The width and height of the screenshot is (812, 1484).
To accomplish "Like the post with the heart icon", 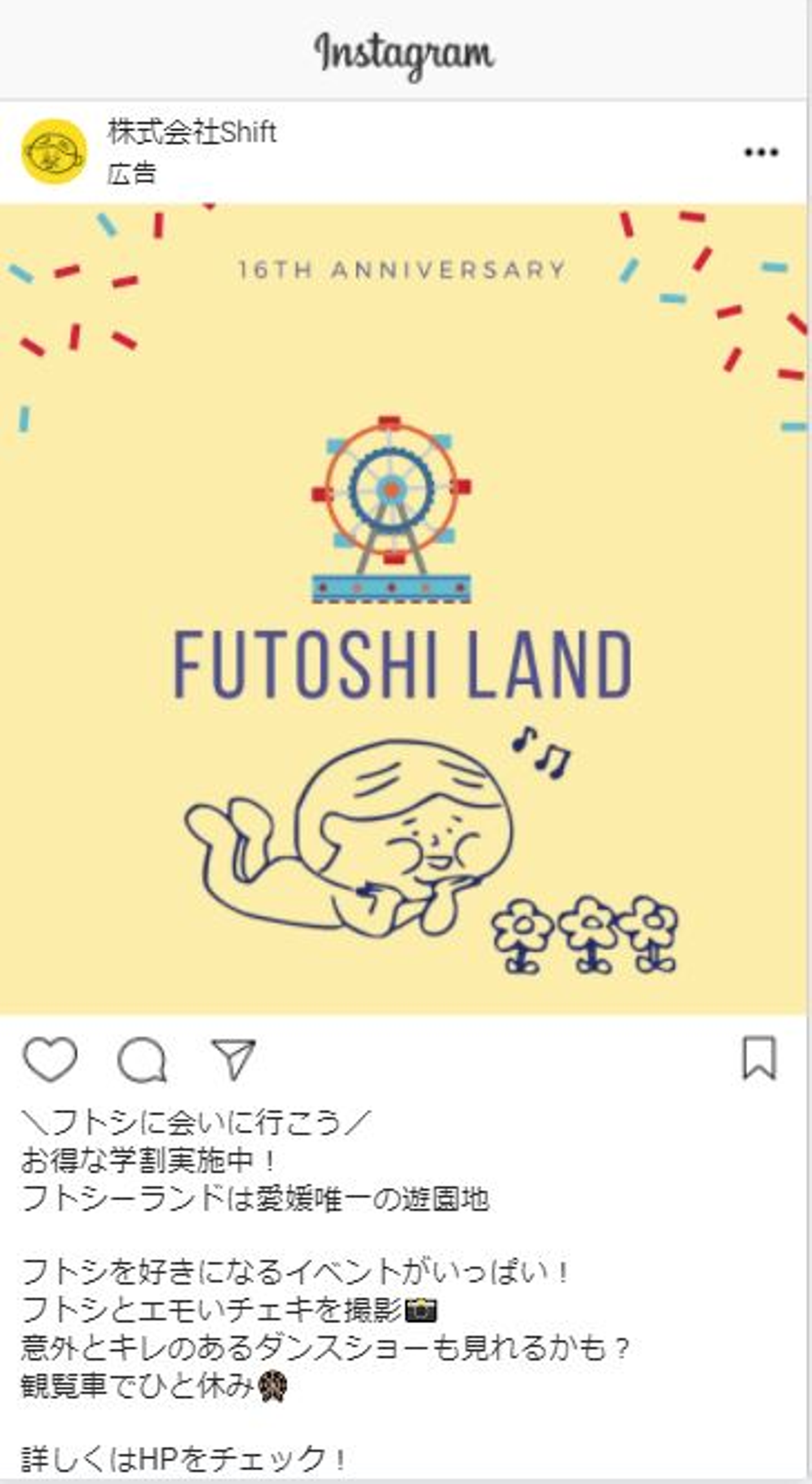I will pos(50,1059).
